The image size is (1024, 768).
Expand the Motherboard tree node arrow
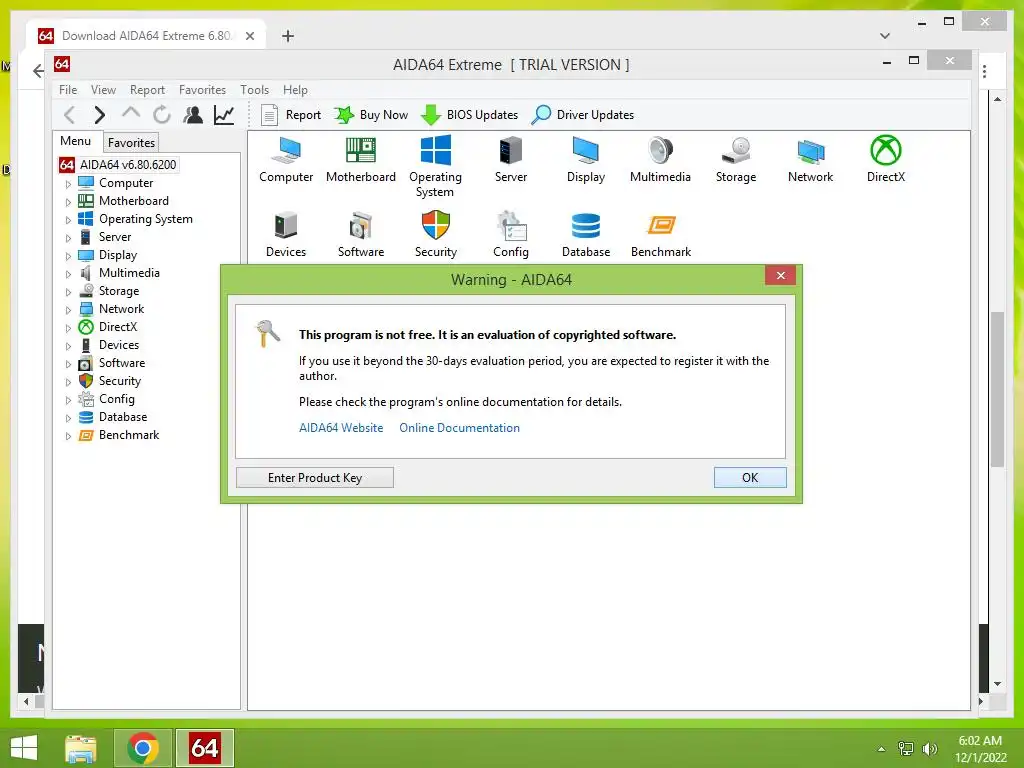click(68, 202)
